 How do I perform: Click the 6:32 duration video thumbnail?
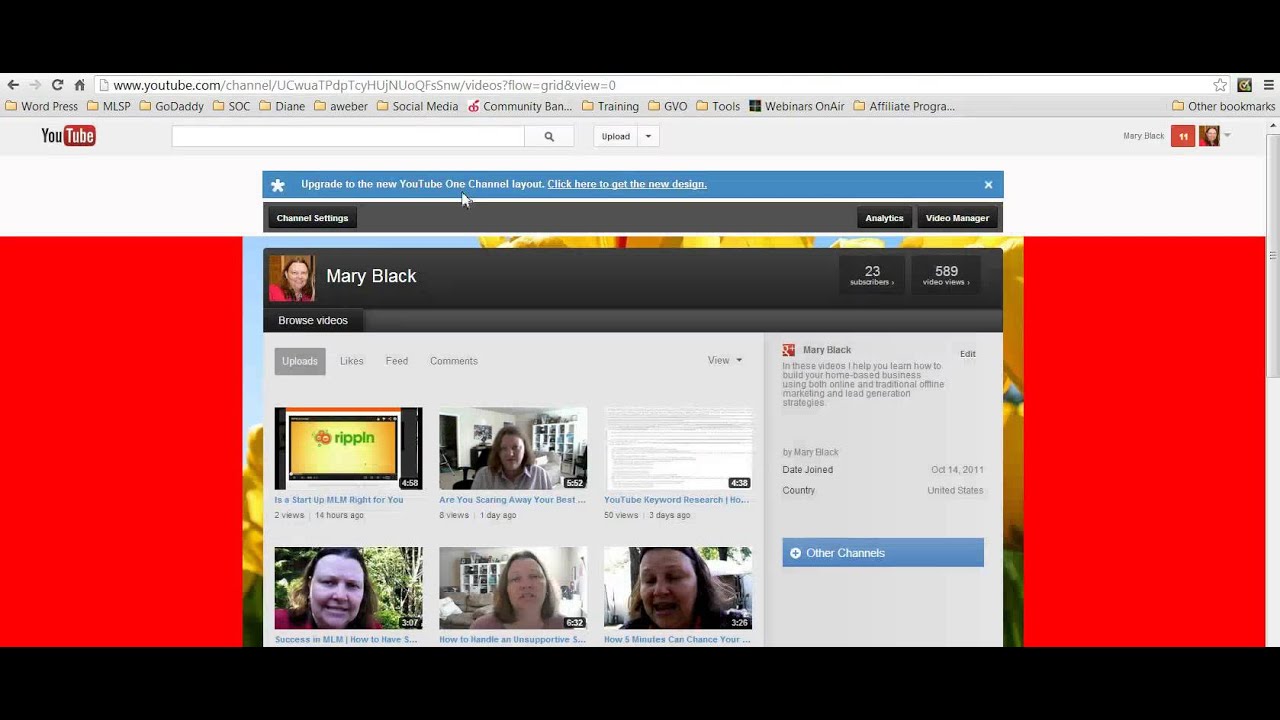point(513,588)
